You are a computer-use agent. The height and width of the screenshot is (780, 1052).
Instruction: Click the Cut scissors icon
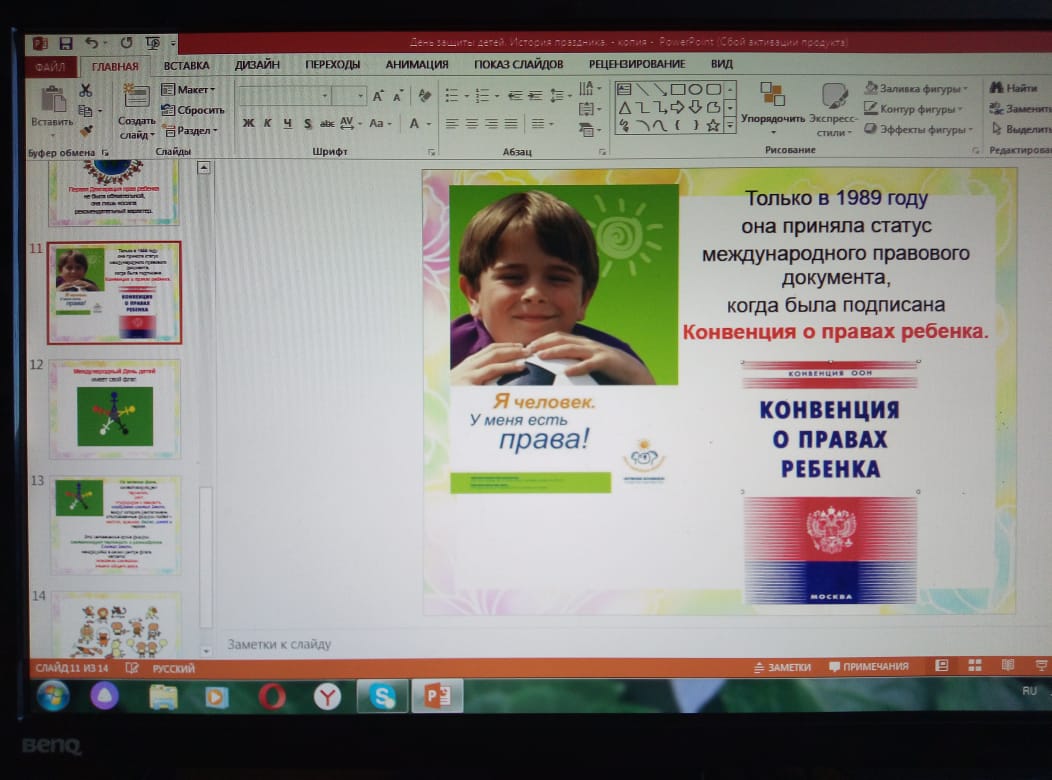pyautogui.click(x=85, y=91)
